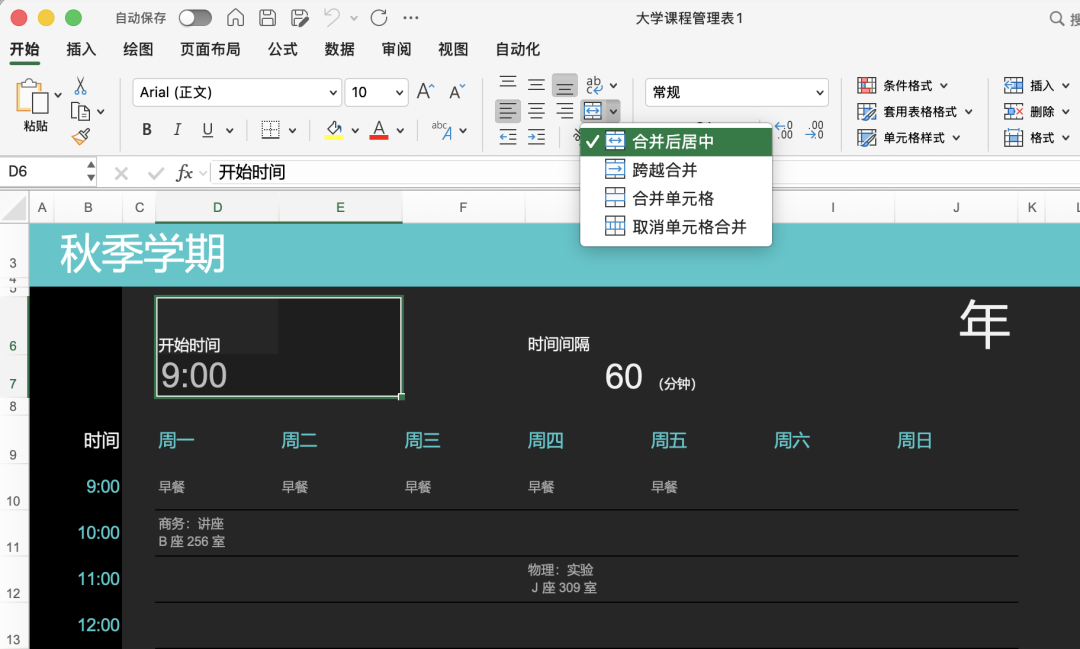The image size is (1080, 649).
Task: Open the 页面布局 ribbon tab
Action: (x=210, y=50)
